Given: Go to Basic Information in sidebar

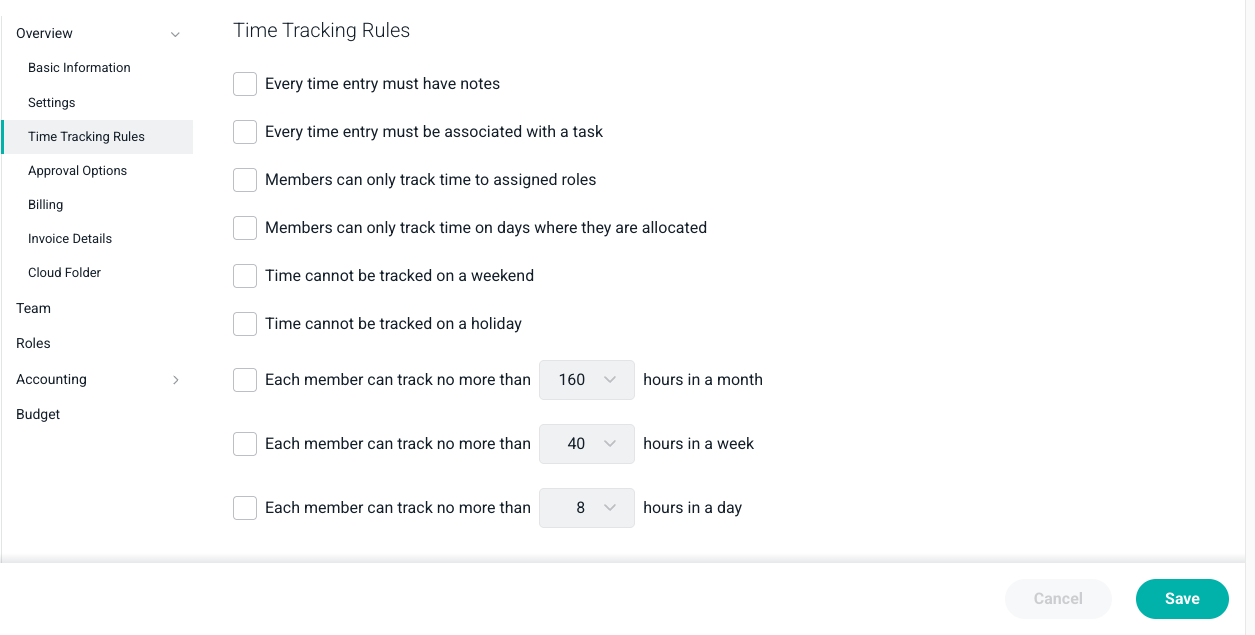Looking at the screenshot, I should [79, 68].
